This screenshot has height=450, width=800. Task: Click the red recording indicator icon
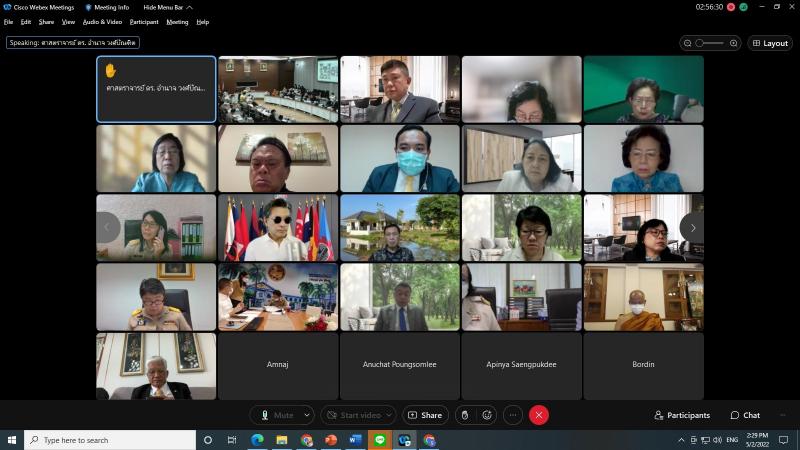(x=731, y=7)
